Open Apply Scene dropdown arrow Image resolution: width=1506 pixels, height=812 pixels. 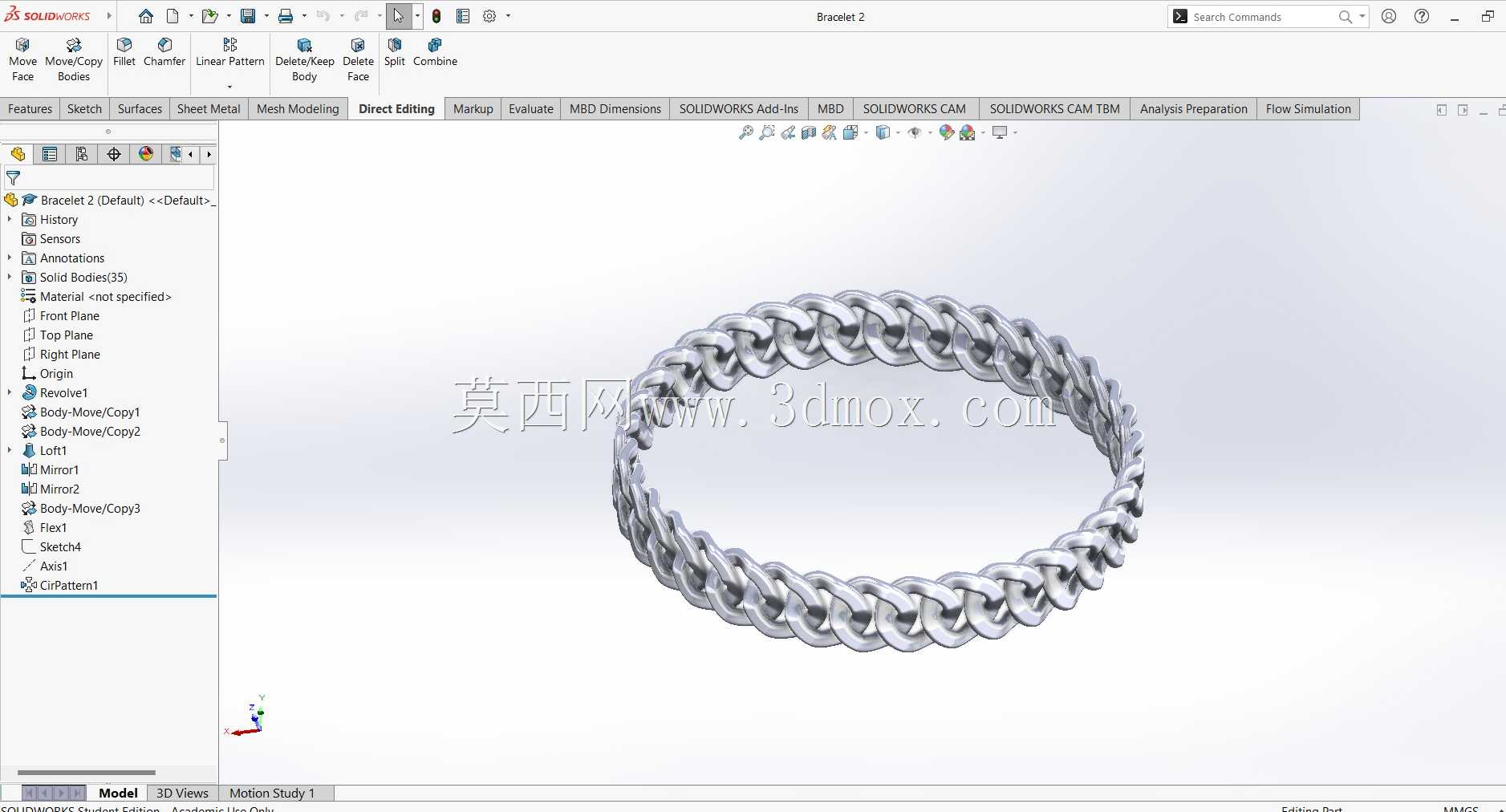pos(984,133)
